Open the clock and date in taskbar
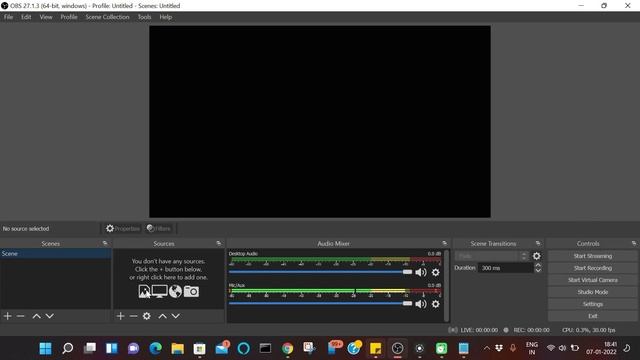 [x=601, y=348]
